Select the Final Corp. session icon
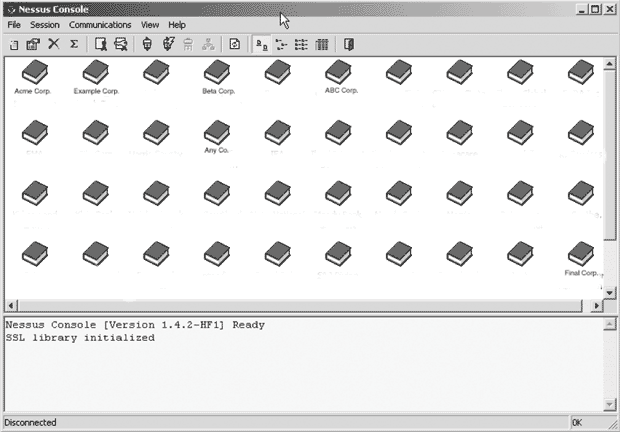 point(581,253)
